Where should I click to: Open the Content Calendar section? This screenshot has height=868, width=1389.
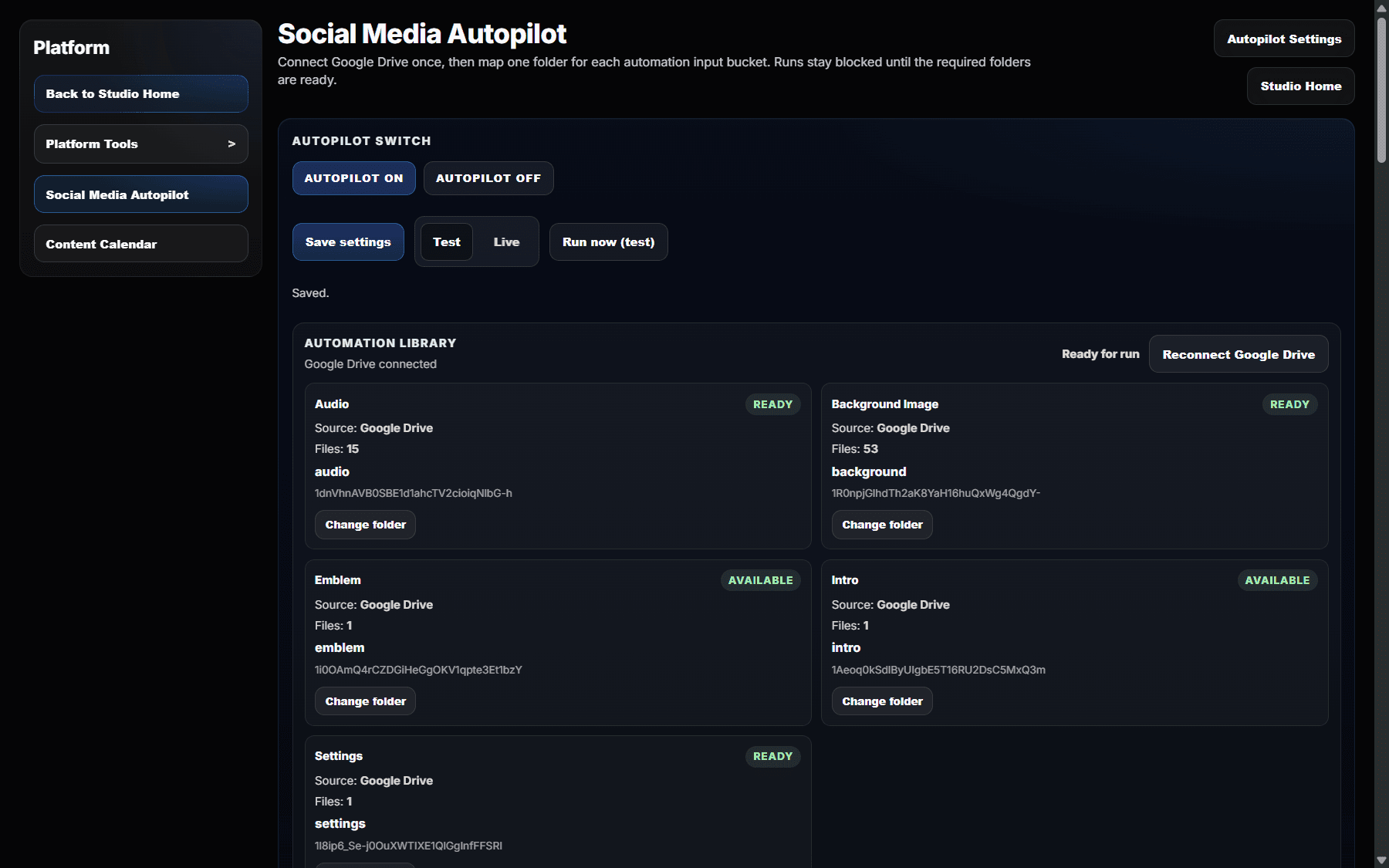[140, 244]
